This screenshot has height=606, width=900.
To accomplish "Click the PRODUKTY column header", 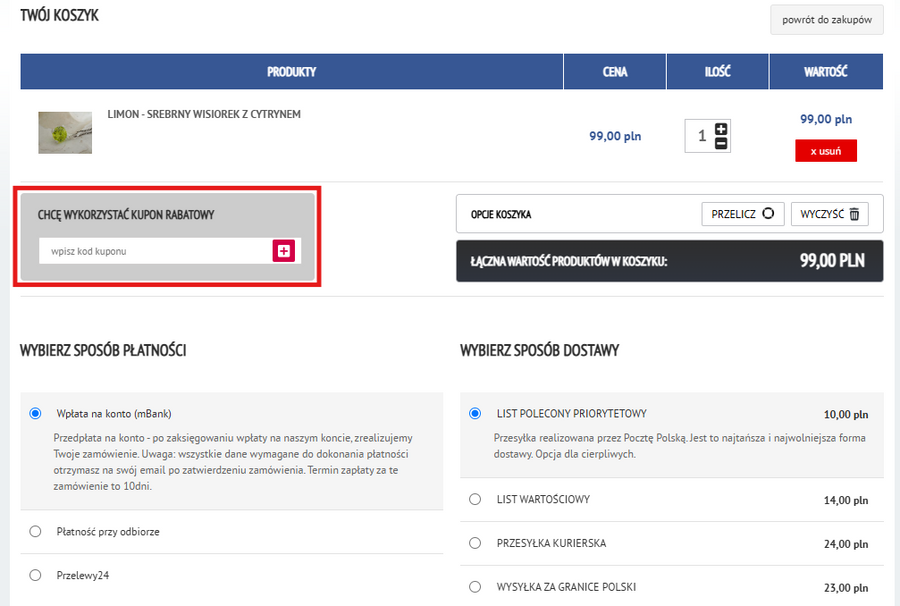I will click(x=291, y=72).
